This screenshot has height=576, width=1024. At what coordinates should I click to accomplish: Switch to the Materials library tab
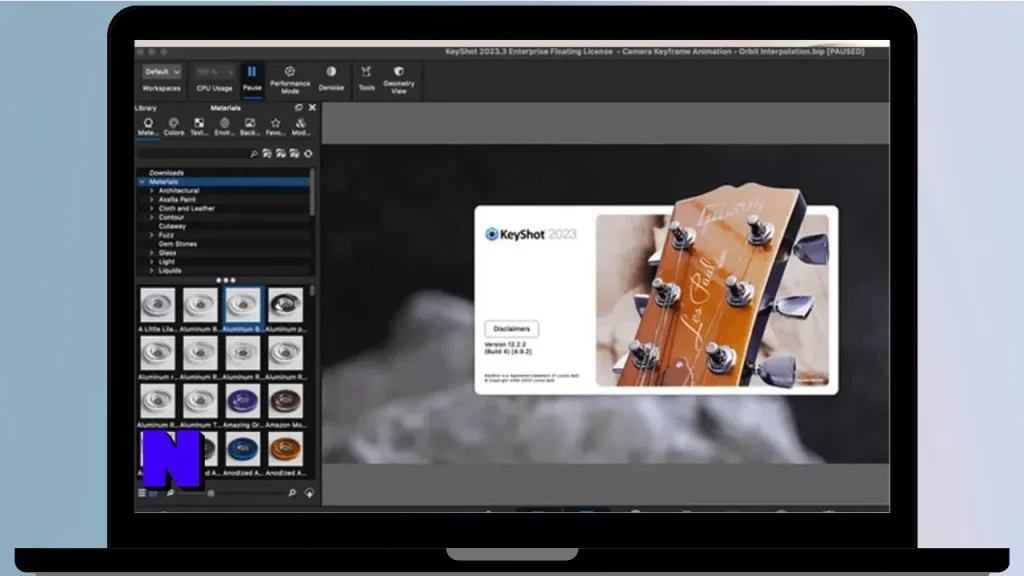tap(148, 127)
